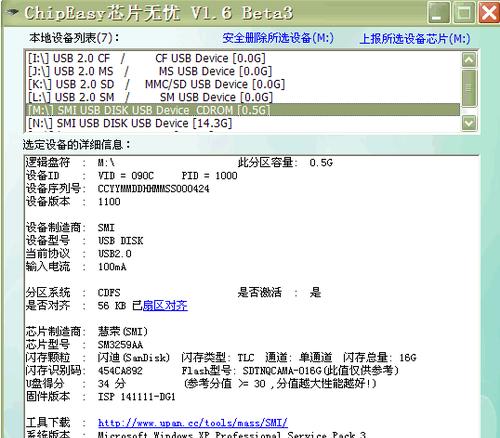Viewport: 500px width, 438px height.
Task: Click the device list scroll down arrow
Action: click(469, 123)
